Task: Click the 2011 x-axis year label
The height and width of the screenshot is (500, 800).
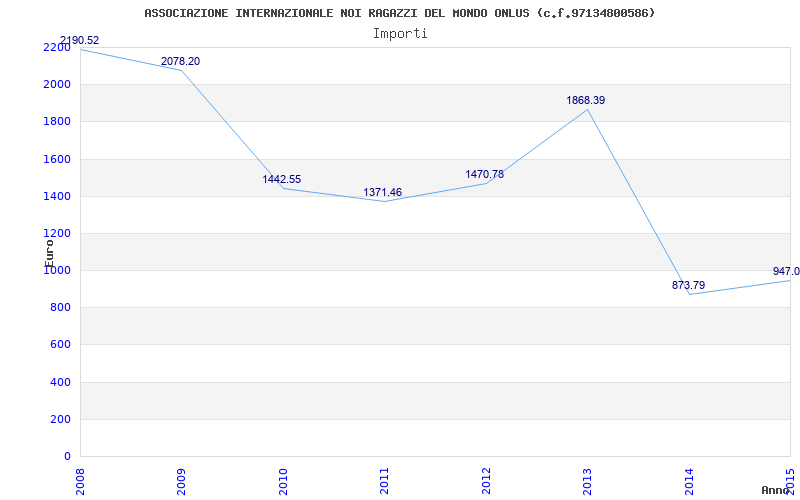Action: (385, 481)
